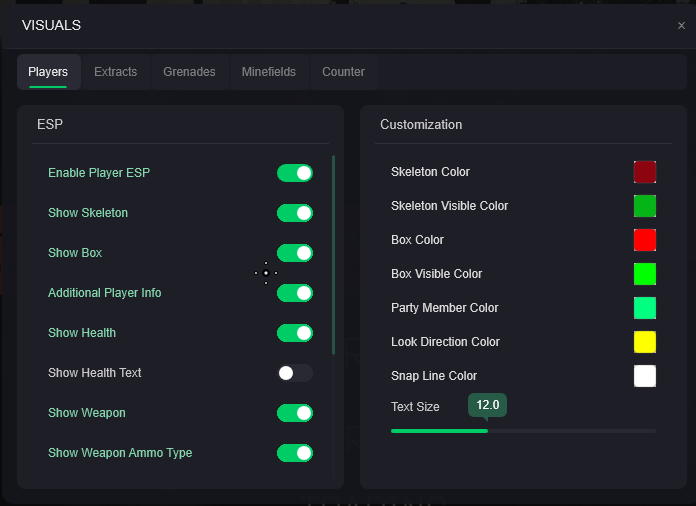
Task: Turn off Show Health toggle
Action: click(x=295, y=333)
